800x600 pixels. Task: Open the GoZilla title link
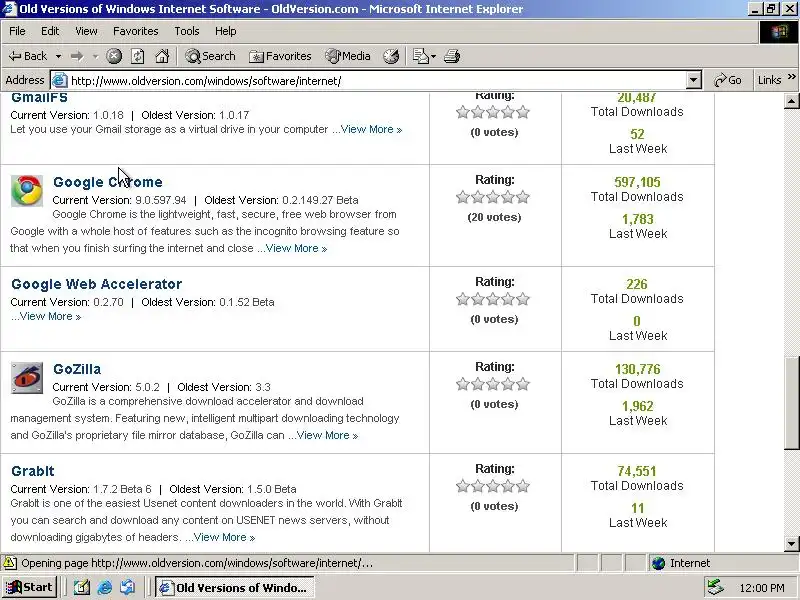(77, 369)
